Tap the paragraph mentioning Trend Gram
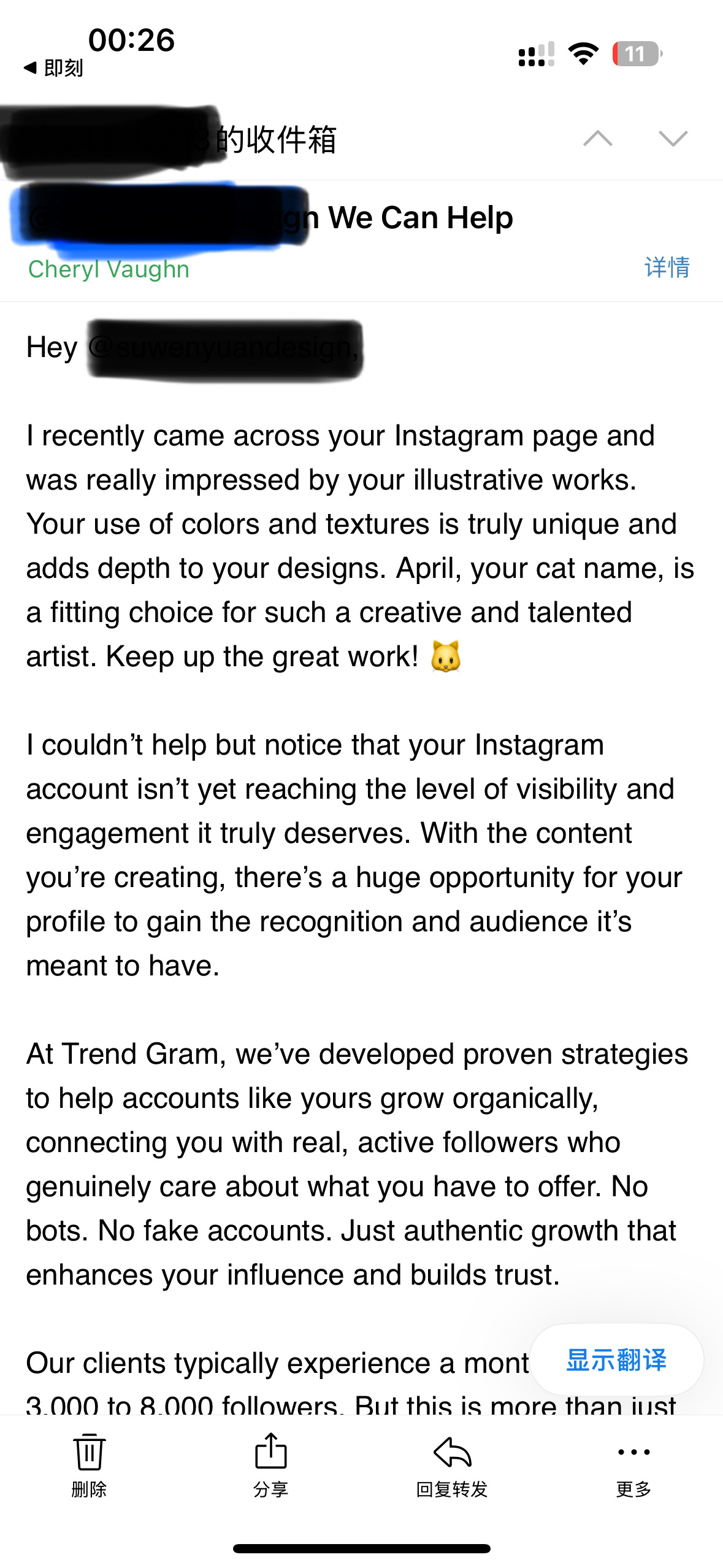Image resolution: width=723 pixels, height=1568 pixels. click(x=356, y=1164)
